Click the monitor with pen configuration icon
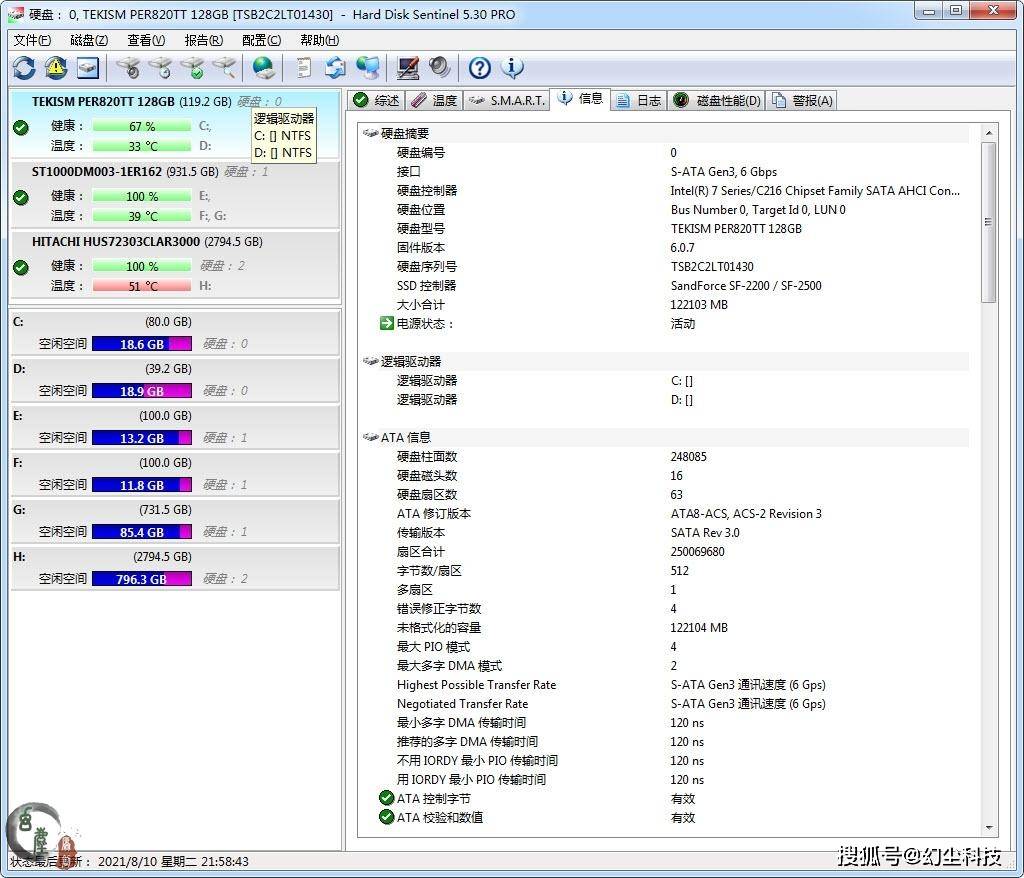The image size is (1024, 878). tap(407, 68)
